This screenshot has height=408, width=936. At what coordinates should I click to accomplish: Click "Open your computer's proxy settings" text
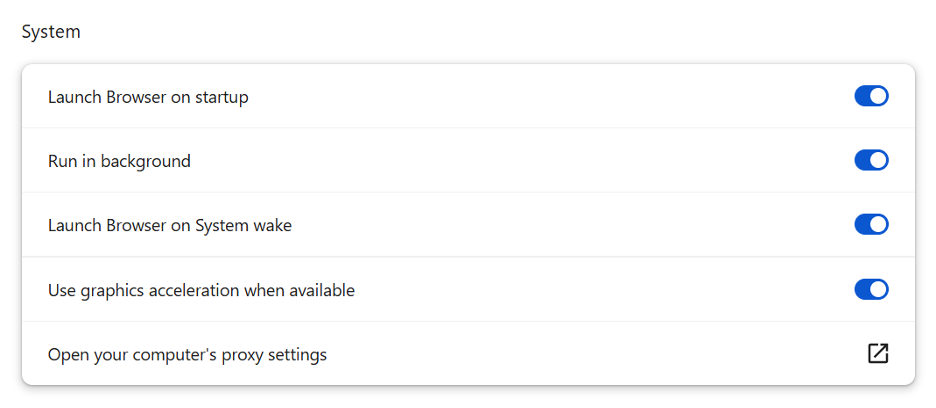pos(187,355)
